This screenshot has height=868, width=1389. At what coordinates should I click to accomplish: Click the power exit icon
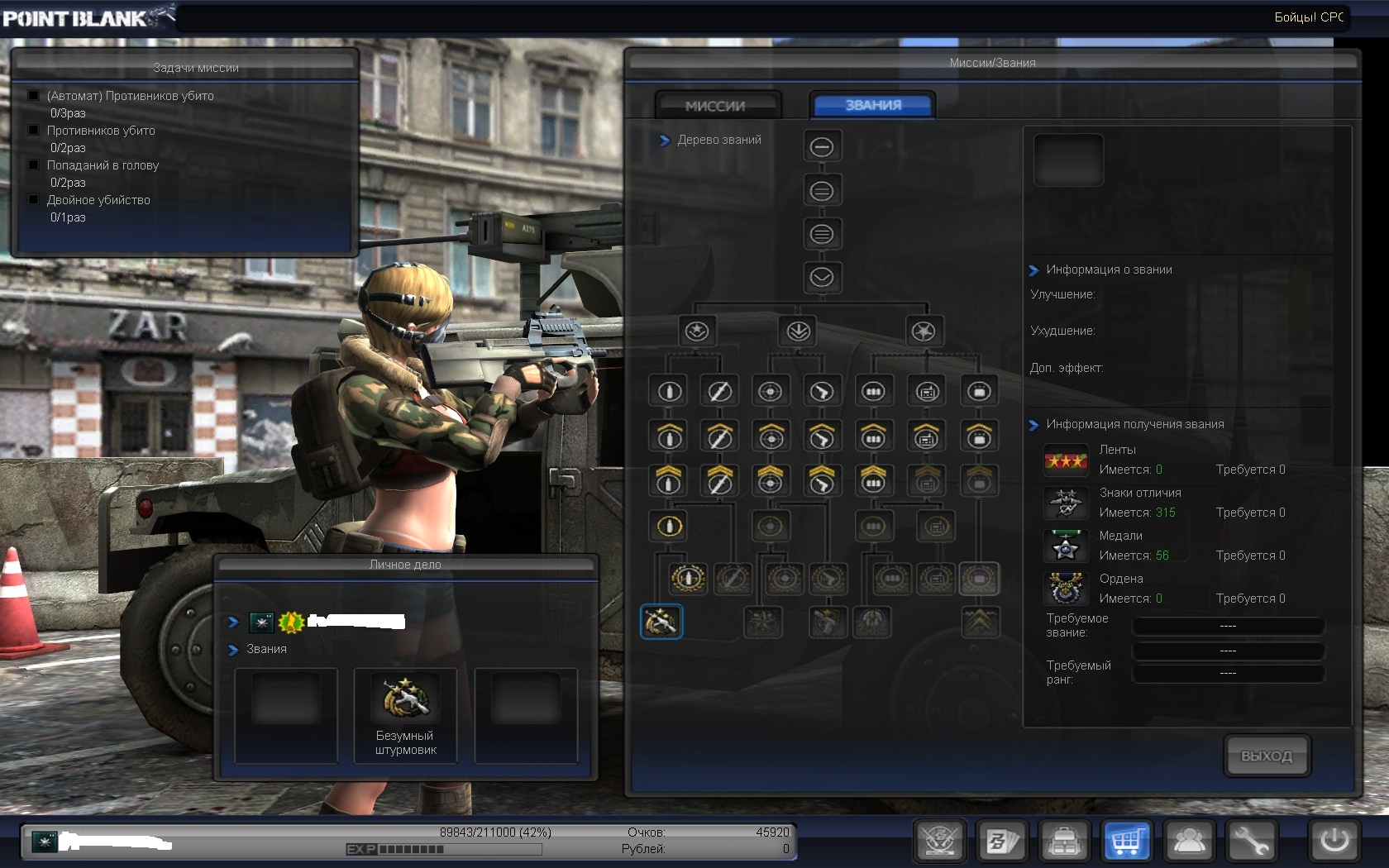(x=1334, y=842)
